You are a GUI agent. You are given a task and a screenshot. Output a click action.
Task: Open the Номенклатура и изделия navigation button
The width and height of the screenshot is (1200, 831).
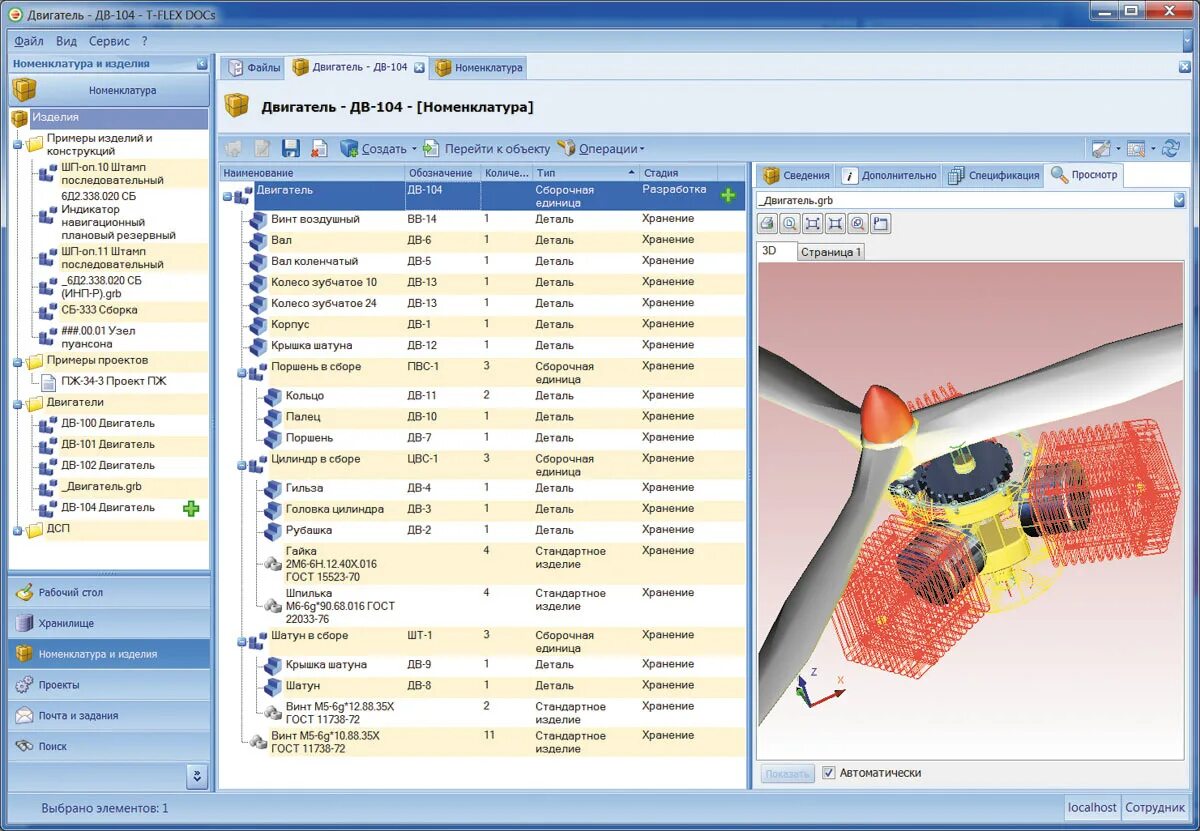pos(110,654)
